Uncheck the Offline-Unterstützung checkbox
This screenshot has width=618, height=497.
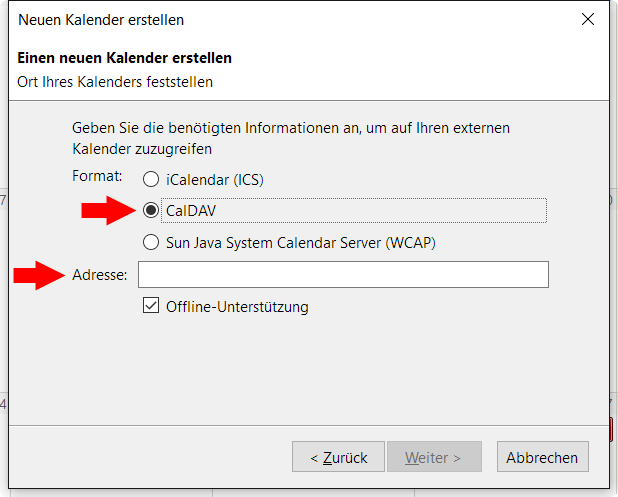[151, 306]
